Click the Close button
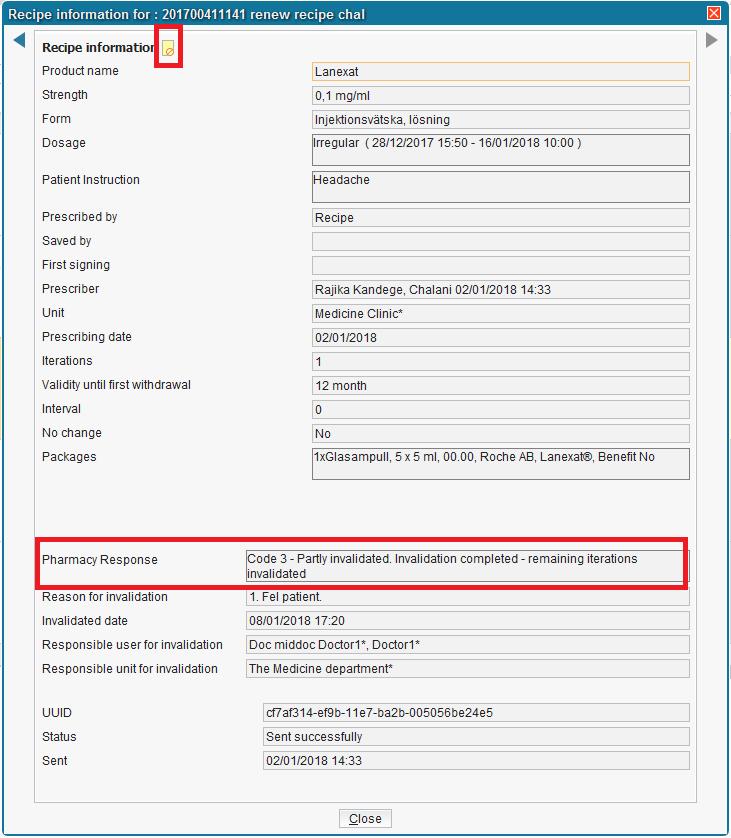The image size is (731, 838). (365, 818)
